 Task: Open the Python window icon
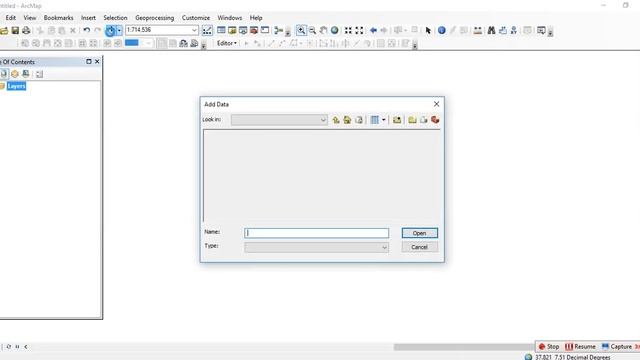265,30
